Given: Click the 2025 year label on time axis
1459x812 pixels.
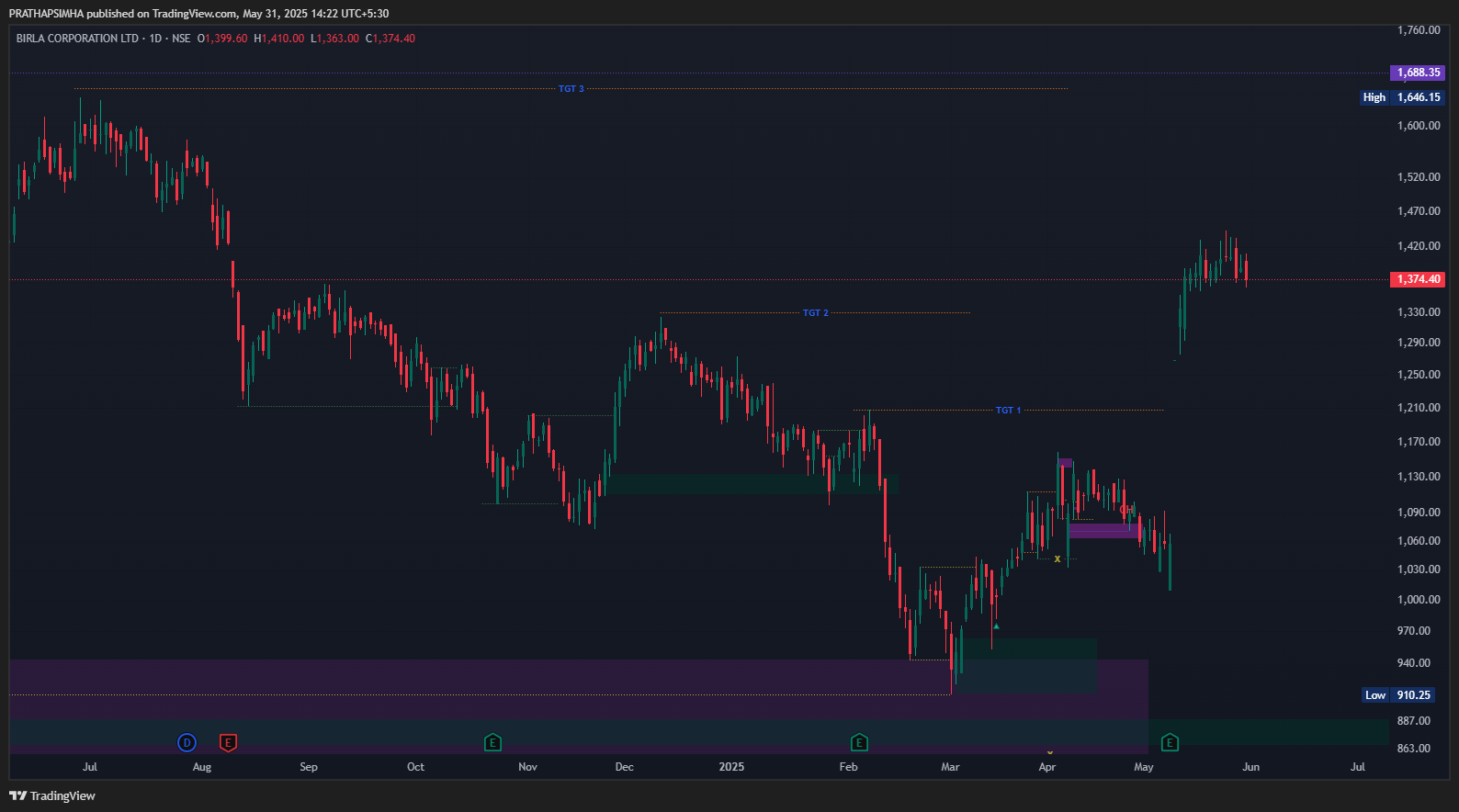Looking at the screenshot, I should (732, 767).
